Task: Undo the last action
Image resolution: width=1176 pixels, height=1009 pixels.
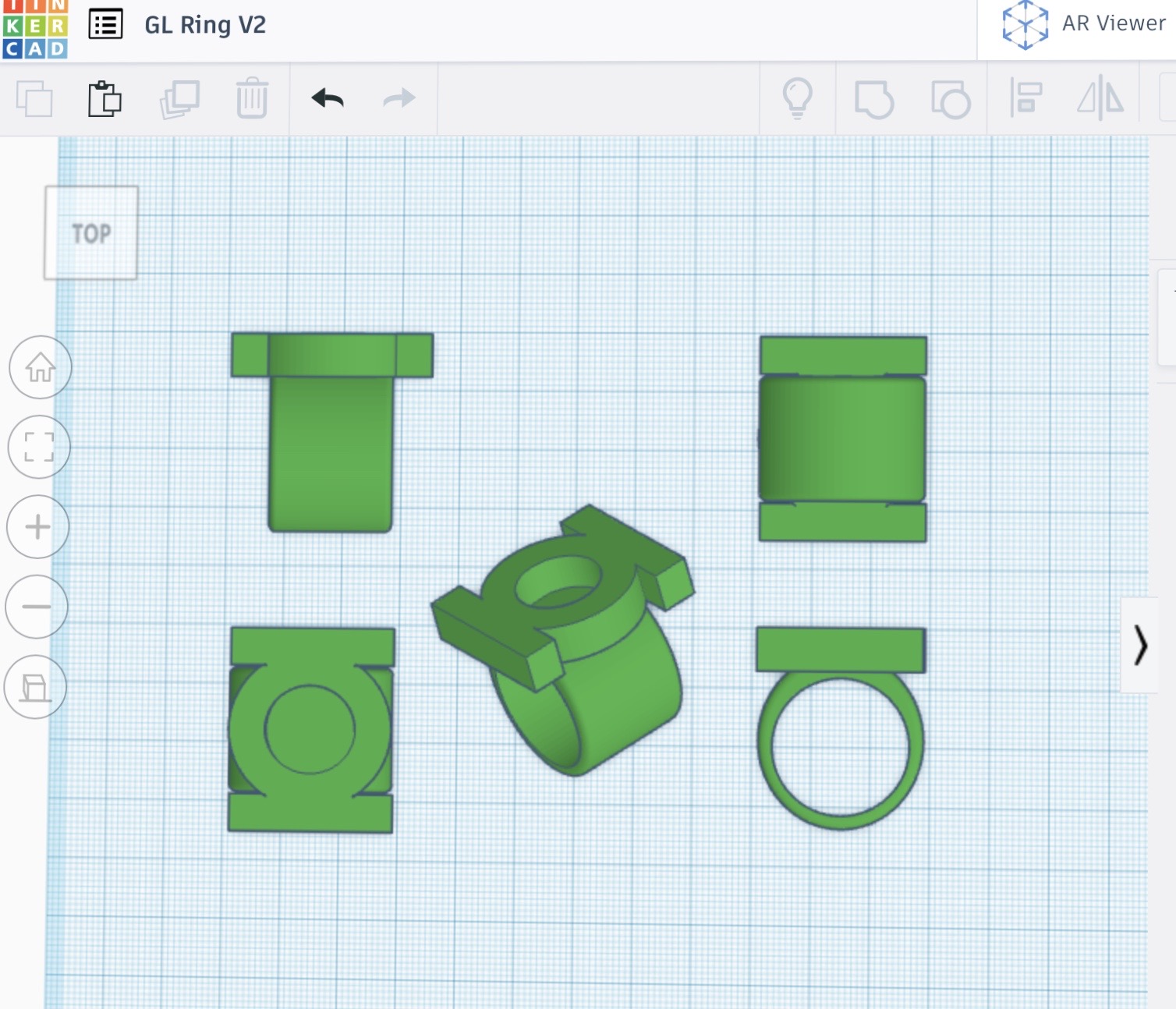Action: point(328,98)
